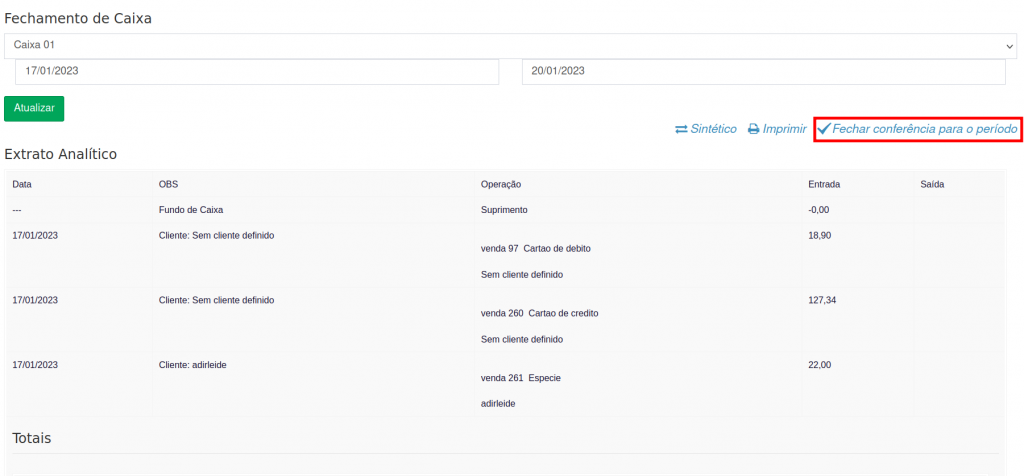Click the Entrada column header

pyautogui.click(x=824, y=185)
